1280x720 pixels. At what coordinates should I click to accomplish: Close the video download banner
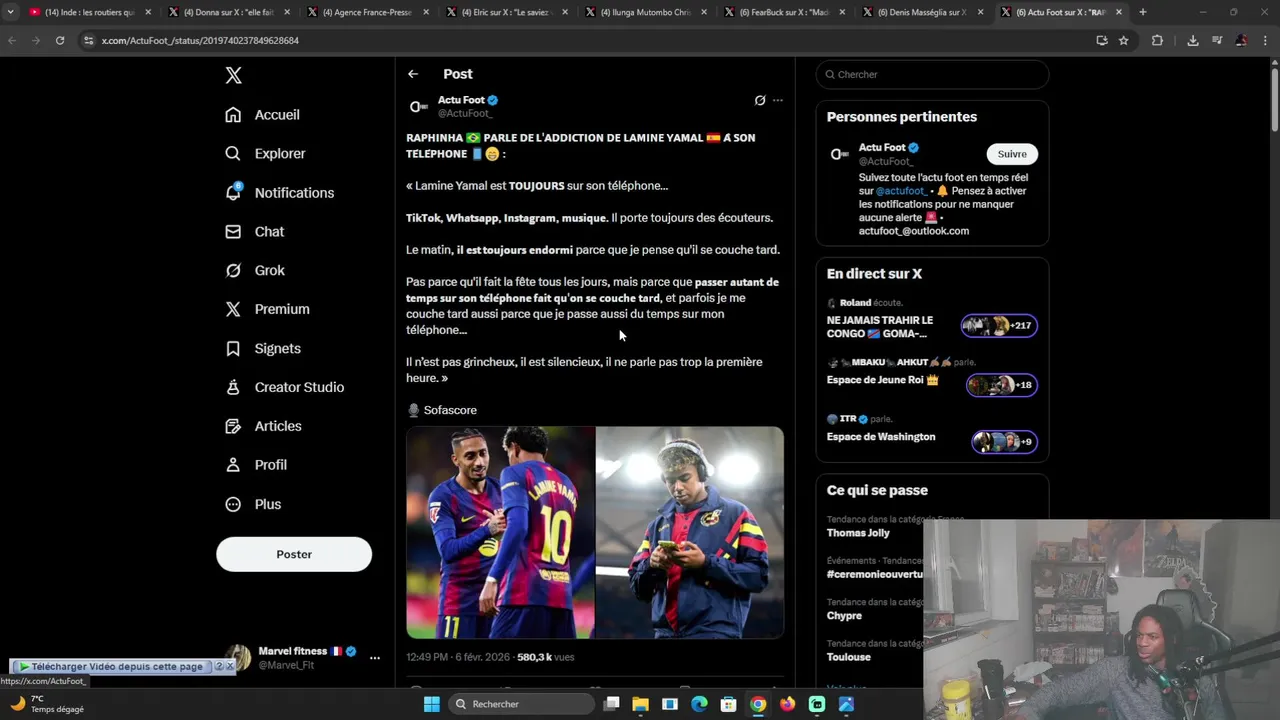pyautogui.click(x=229, y=666)
